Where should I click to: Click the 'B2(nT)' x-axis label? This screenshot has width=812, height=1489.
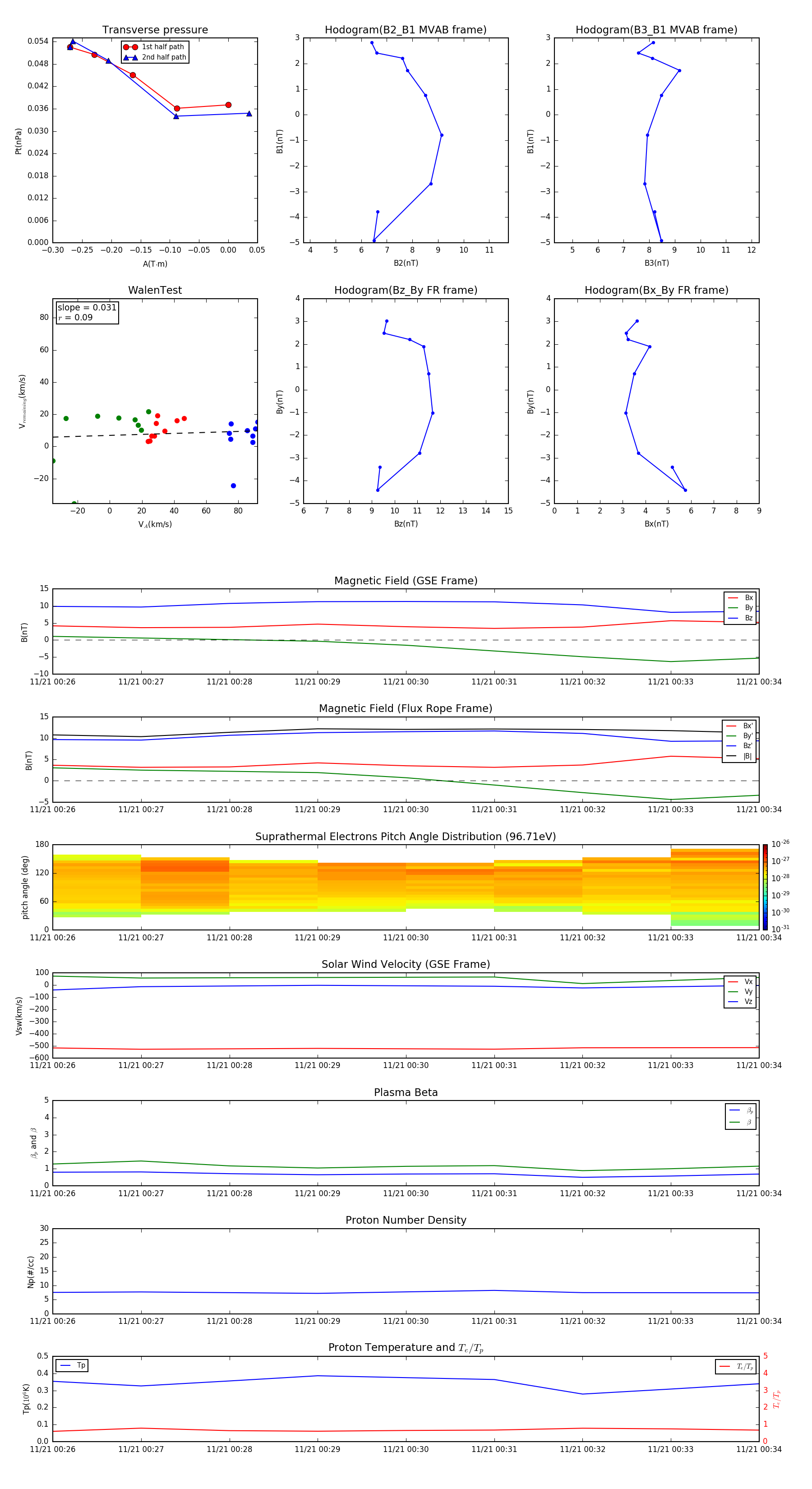[406, 263]
